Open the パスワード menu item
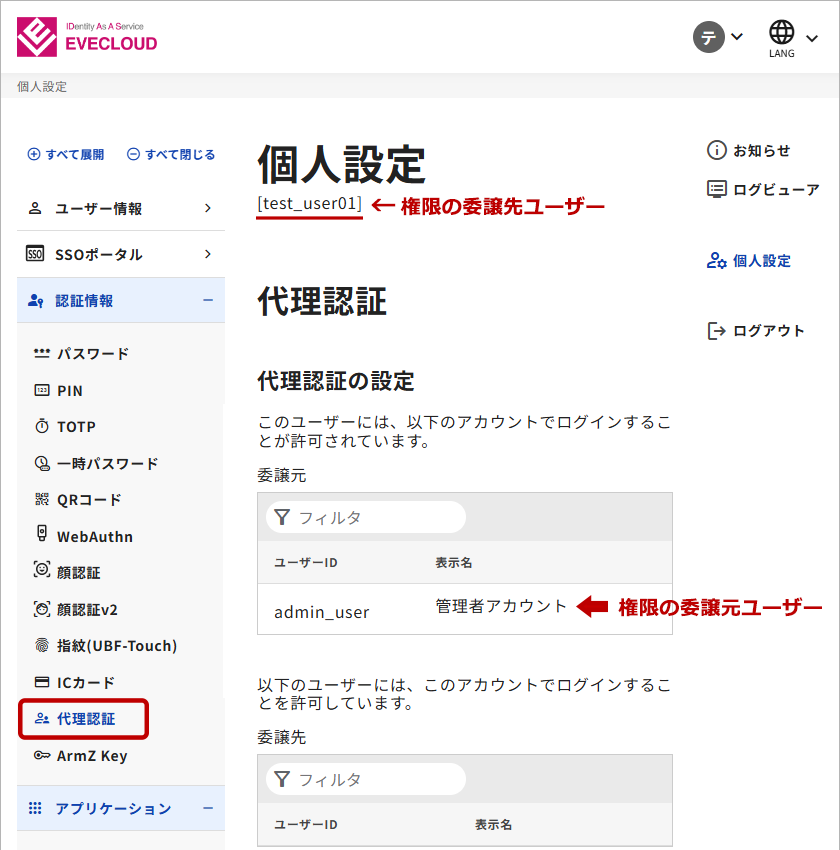The image size is (840, 850). coord(92,354)
